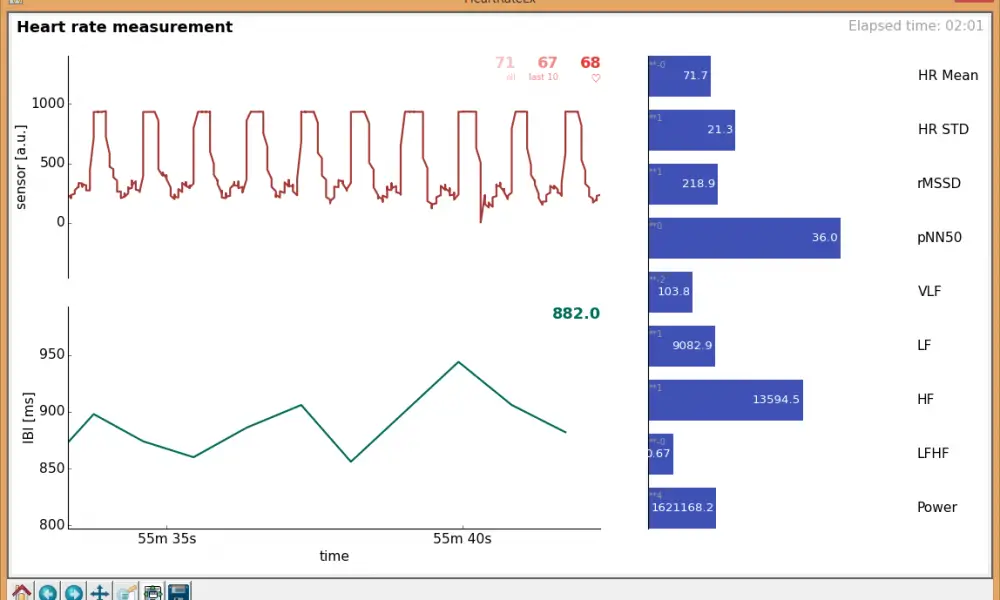Viewport: 1000px width, 600px height.
Task: Click the "rMSSD" label
Action: click(939, 184)
